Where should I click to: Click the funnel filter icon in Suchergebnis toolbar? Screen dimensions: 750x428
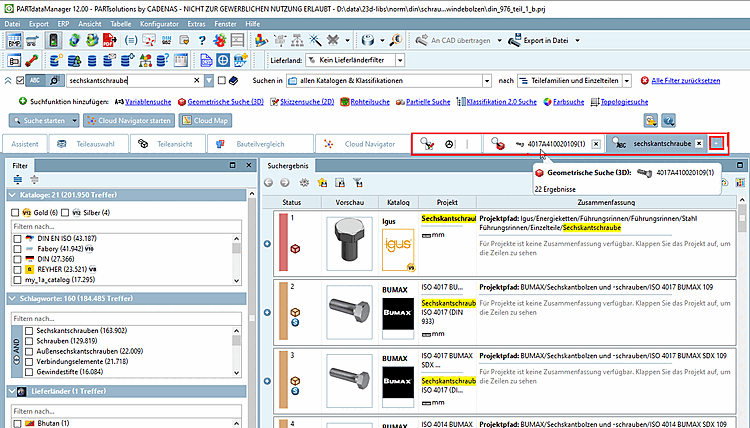tap(358, 182)
